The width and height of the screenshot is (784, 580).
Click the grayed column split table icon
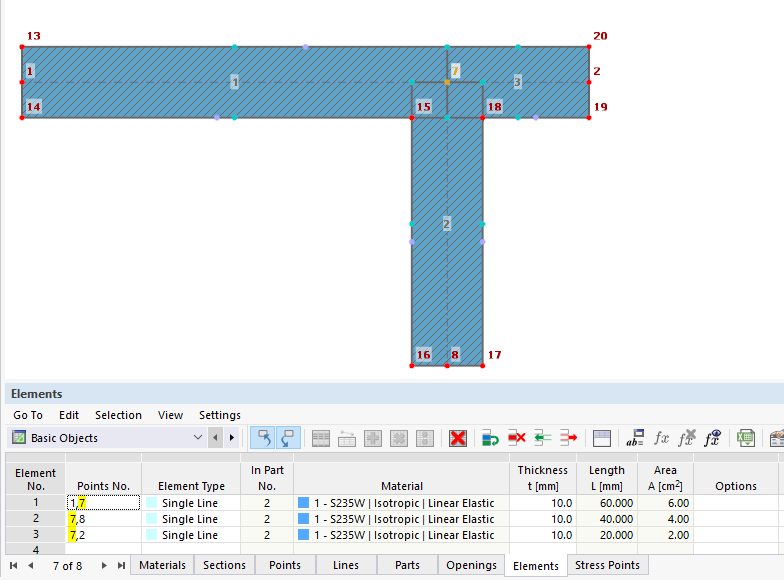[x=424, y=438]
